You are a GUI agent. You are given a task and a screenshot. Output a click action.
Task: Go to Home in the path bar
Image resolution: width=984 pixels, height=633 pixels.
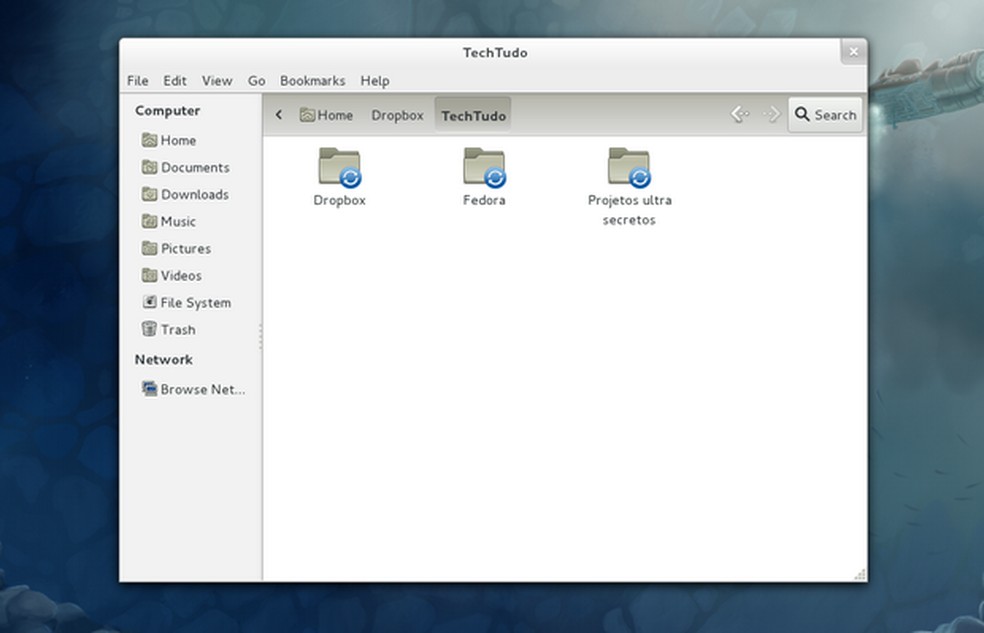click(x=326, y=115)
